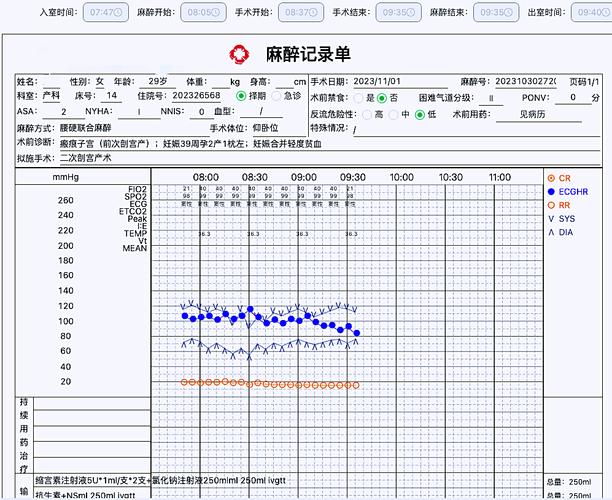Select 高 for 反流危险性
The width and height of the screenshot is (612, 500).
[x=367, y=114]
